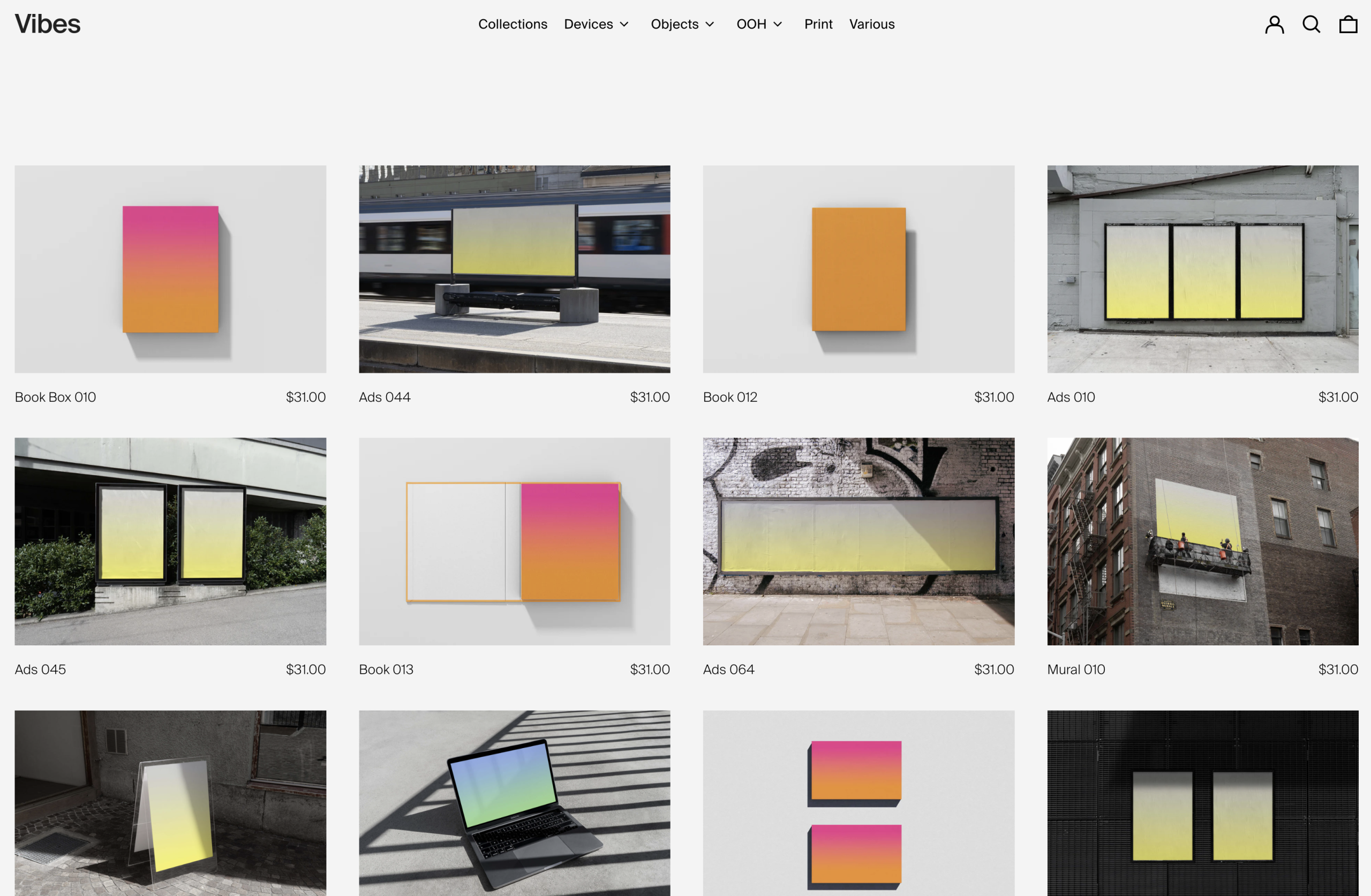Click the laptop mockup thumbnail
1371x896 pixels.
514,803
